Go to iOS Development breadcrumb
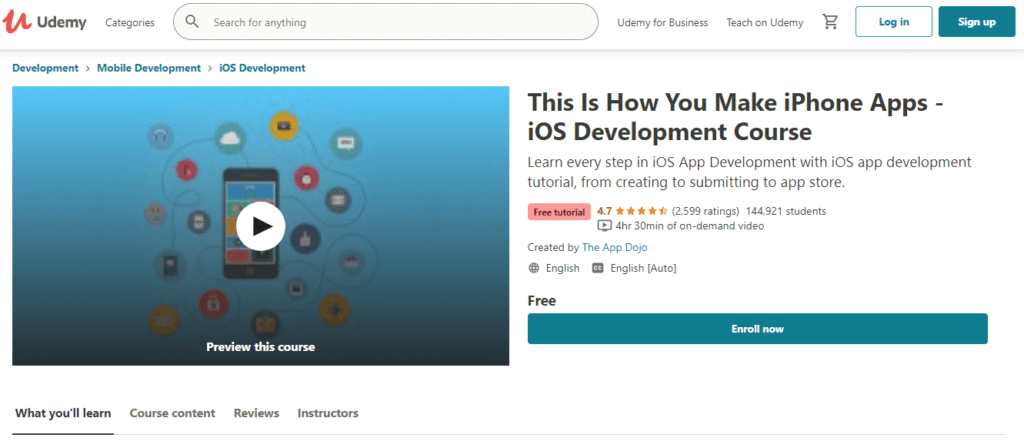Screen dimensions: 1024x448 [262, 68]
